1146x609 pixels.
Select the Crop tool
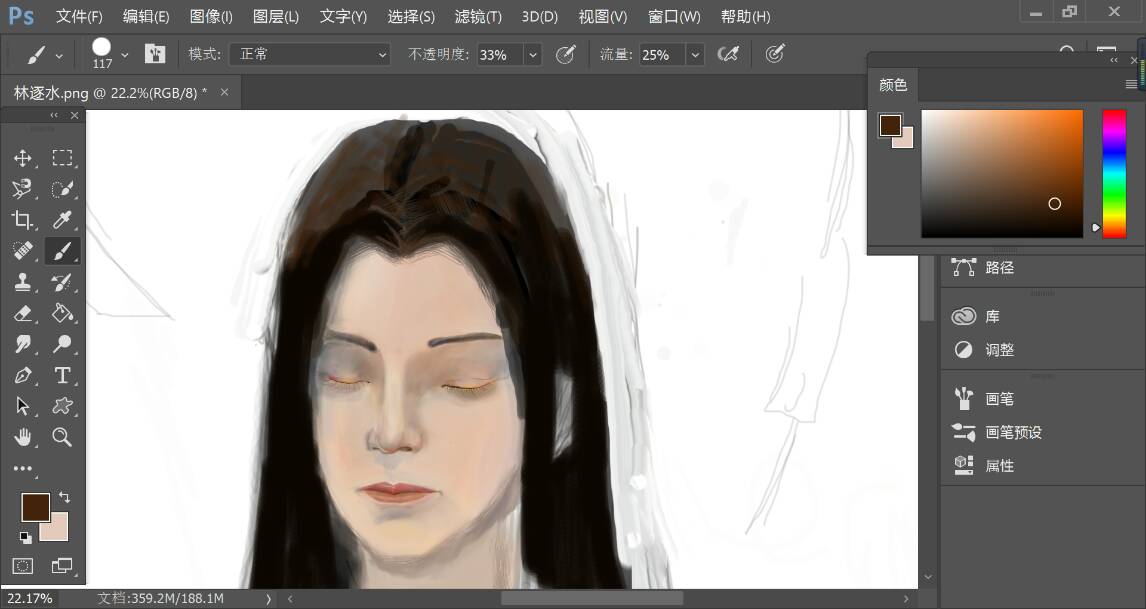23,219
